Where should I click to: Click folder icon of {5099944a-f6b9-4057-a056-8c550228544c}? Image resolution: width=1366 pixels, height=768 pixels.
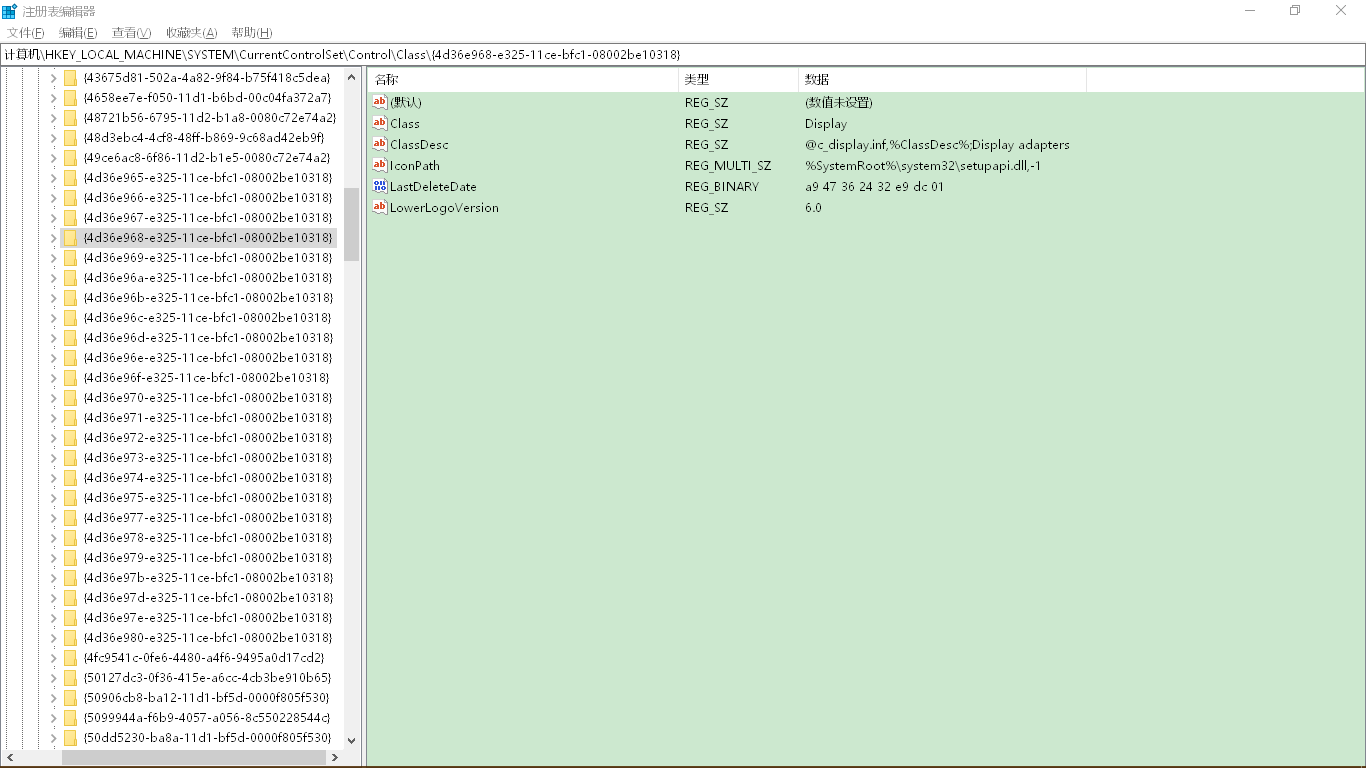click(70, 718)
